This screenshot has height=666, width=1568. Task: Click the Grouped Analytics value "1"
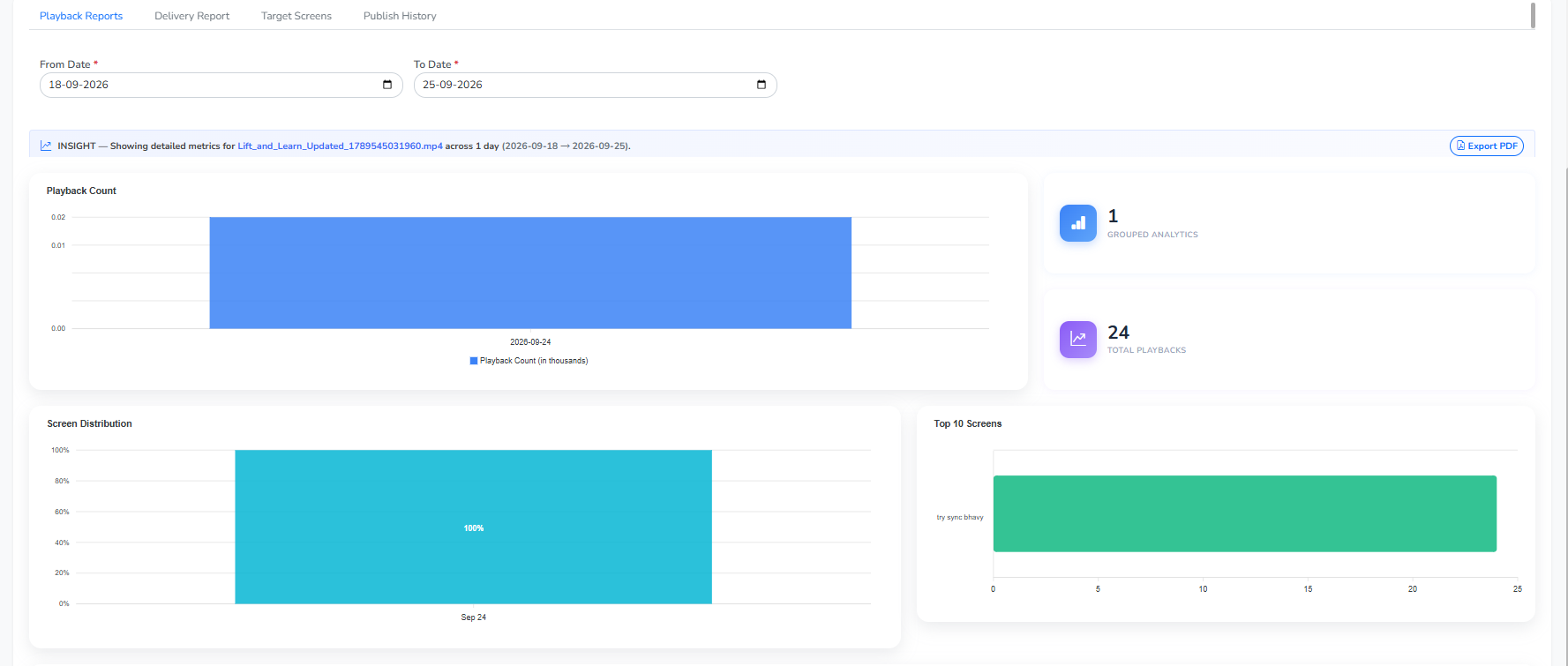tap(1113, 216)
